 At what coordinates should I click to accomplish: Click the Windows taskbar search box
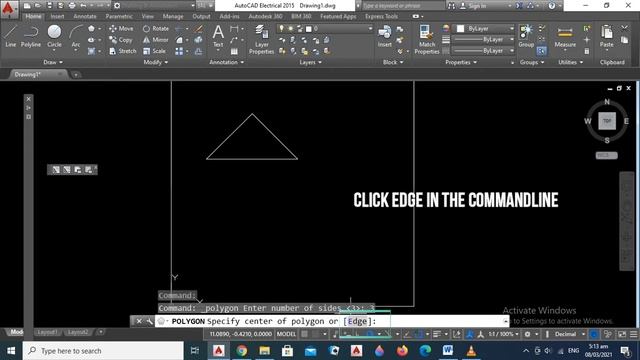pyautogui.click(x=103, y=351)
